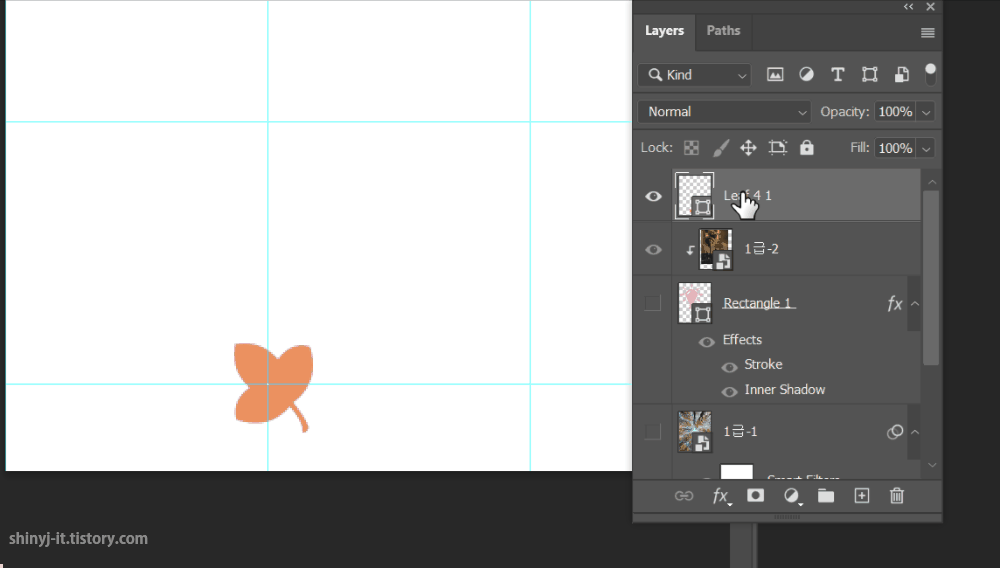This screenshot has width=1000, height=568.
Task: Click the layers panel scrollbar thumb
Action: point(931,278)
